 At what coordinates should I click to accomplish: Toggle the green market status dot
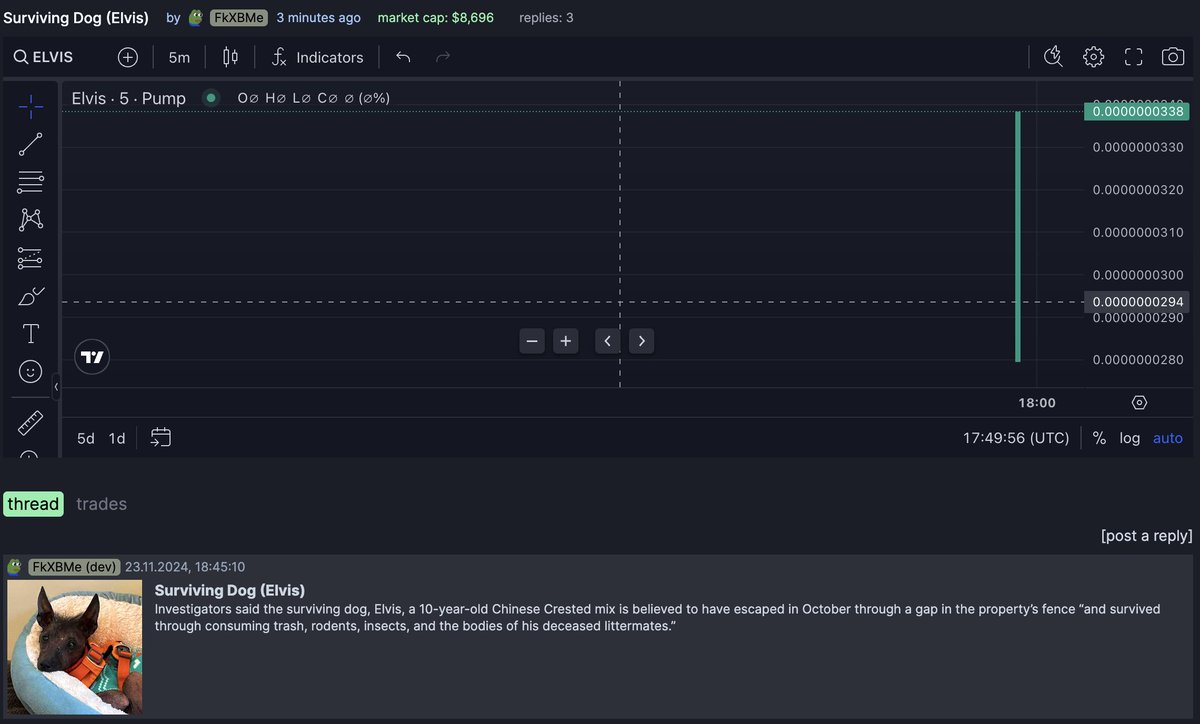click(210, 98)
